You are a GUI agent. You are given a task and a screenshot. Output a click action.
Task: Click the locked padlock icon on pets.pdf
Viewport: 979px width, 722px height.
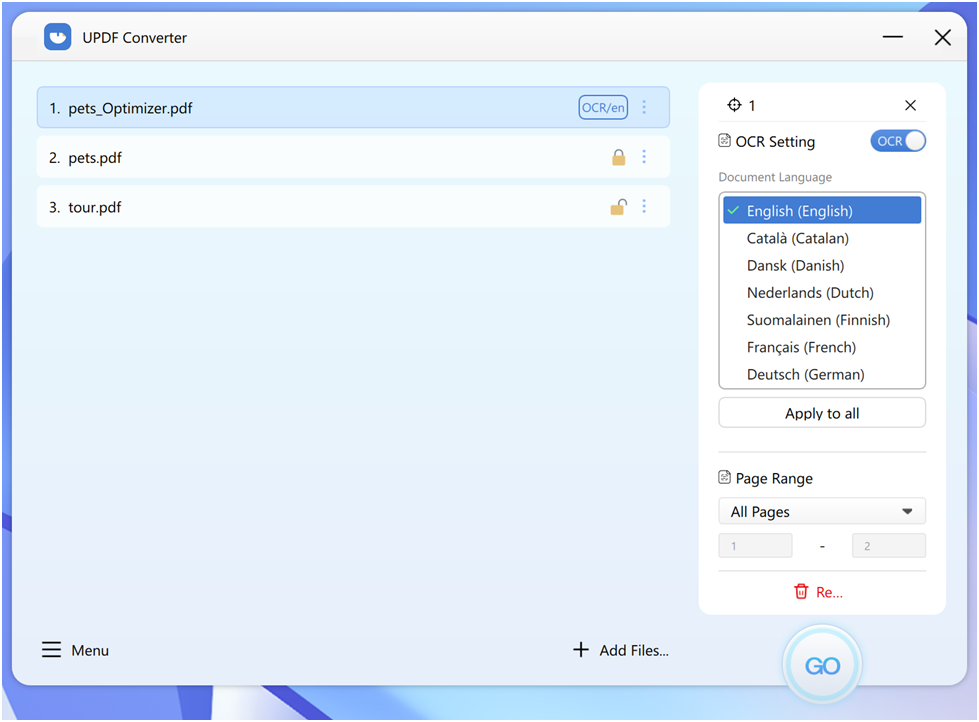tap(619, 157)
